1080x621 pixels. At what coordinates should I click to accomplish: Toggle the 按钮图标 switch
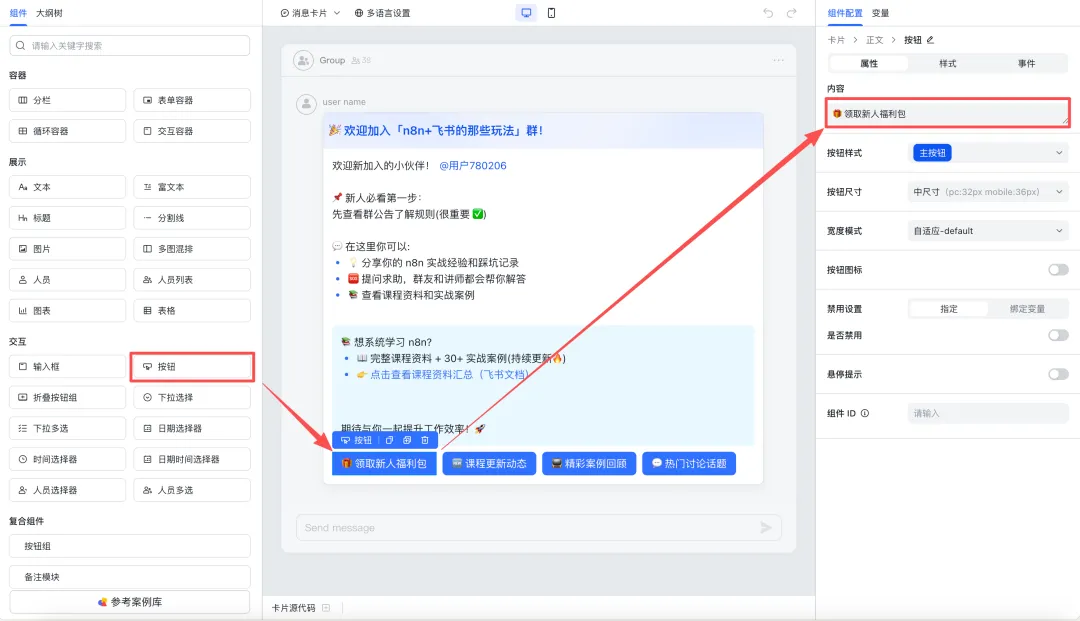pyautogui.click(x=1058, y=270)
